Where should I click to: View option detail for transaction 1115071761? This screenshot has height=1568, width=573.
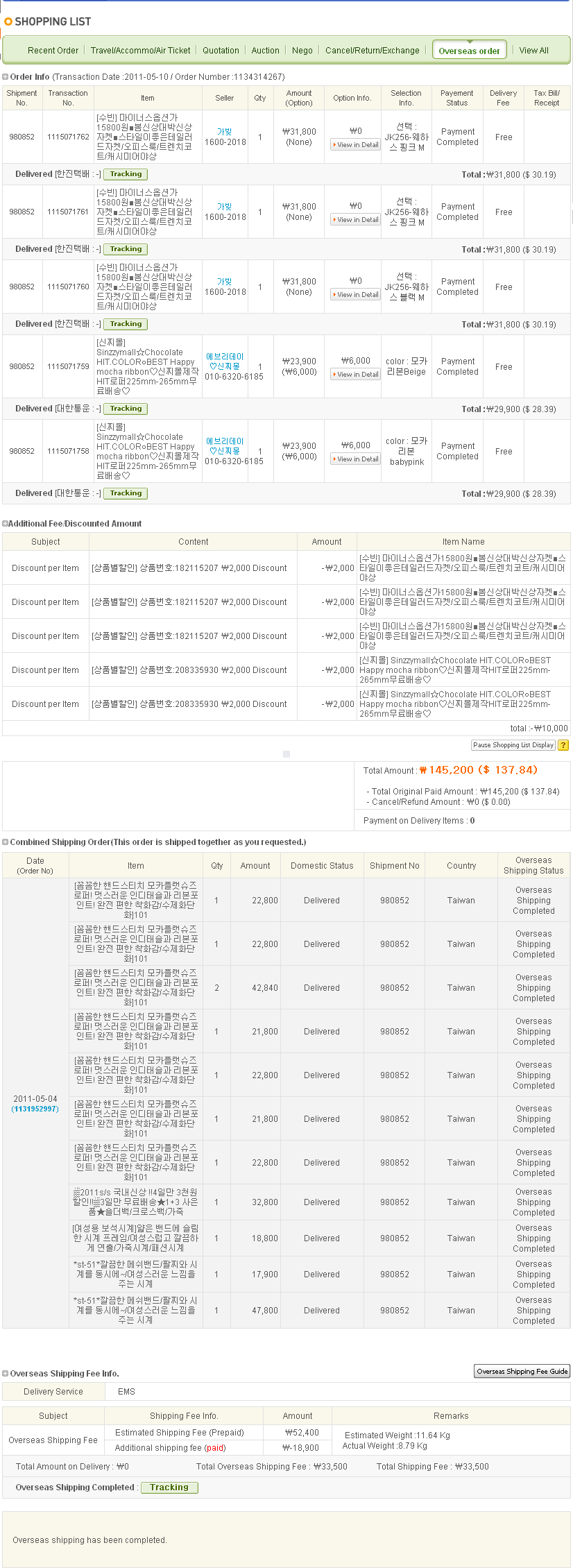[356, 220]
